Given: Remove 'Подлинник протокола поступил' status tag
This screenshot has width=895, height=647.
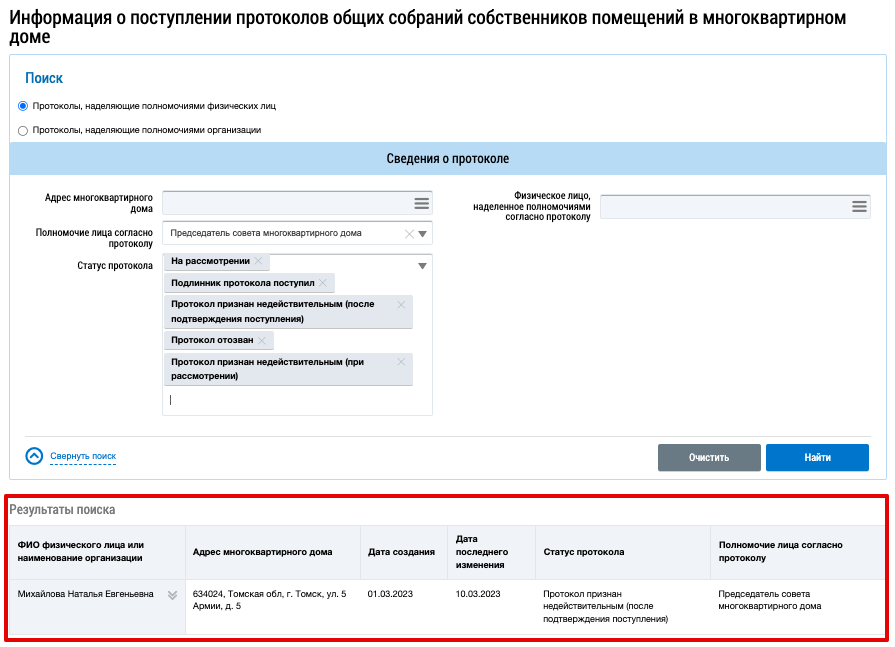Looking at the screenshot, I should pos(323,283).
